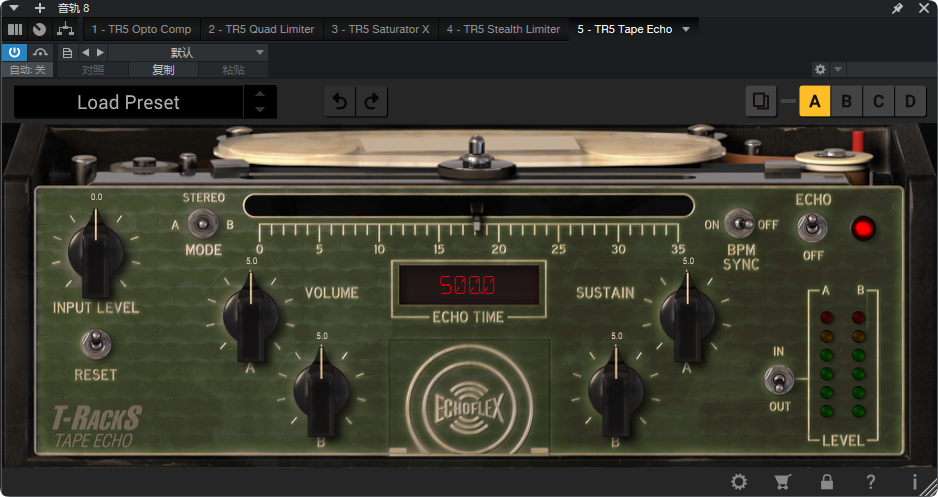The image size is (938, 497).
Task: Click the VOLUME B knob
Action: [x=321, y=392]
